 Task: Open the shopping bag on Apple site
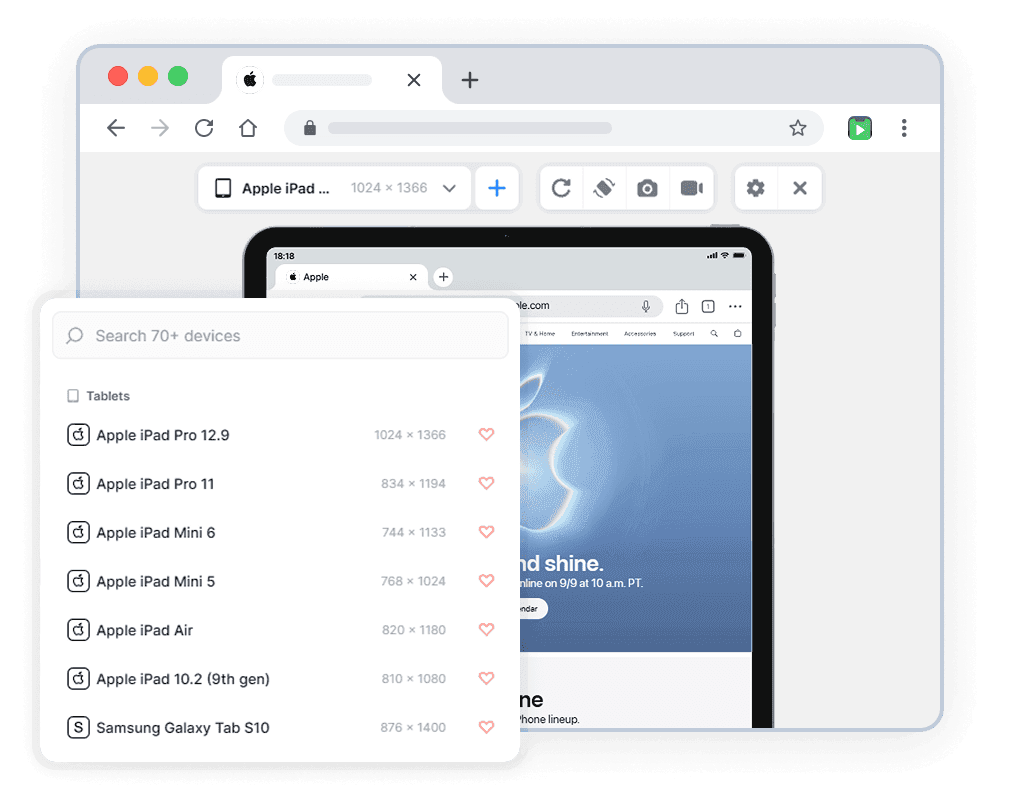point(738,334)
